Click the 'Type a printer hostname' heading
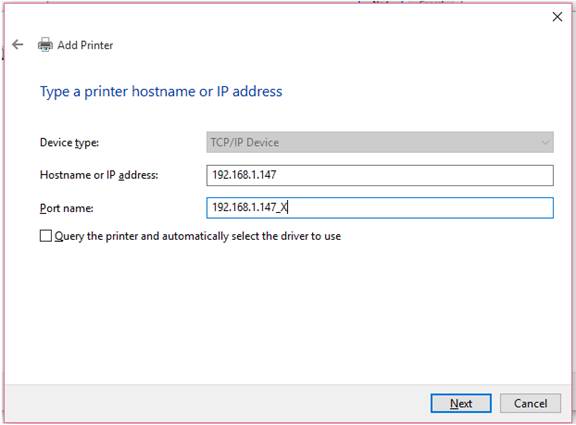The width and height of the screenshot is (576, 425). 161,91
